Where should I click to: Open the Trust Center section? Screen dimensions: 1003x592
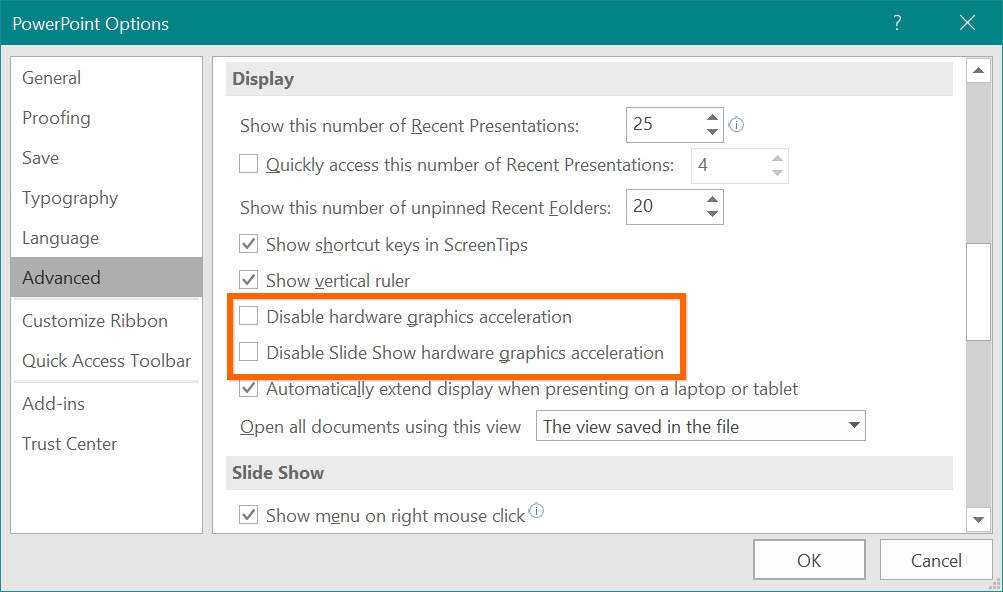pos(69,443)
